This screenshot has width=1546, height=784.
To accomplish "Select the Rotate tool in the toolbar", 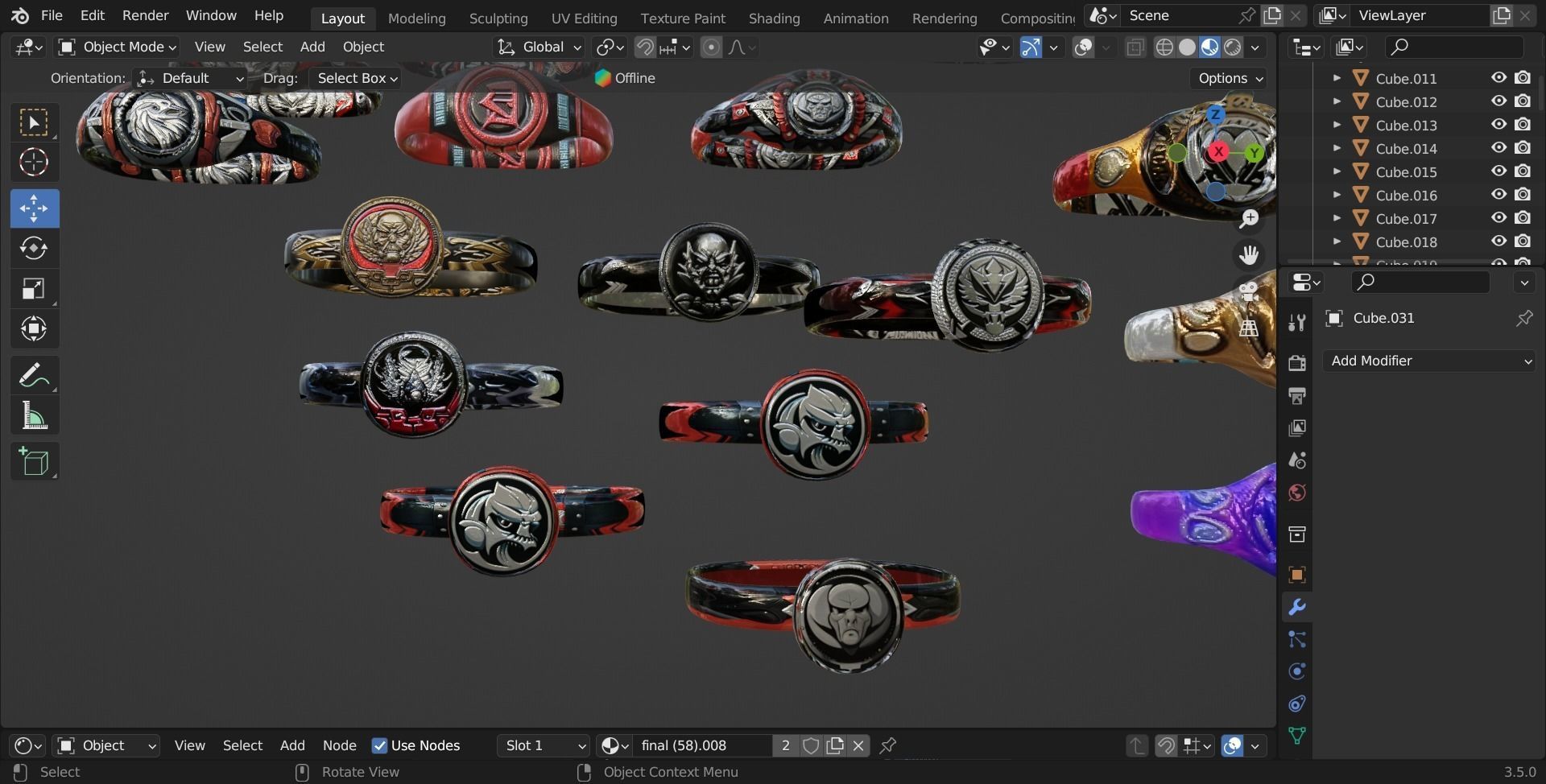I will [x=34, y=248].
